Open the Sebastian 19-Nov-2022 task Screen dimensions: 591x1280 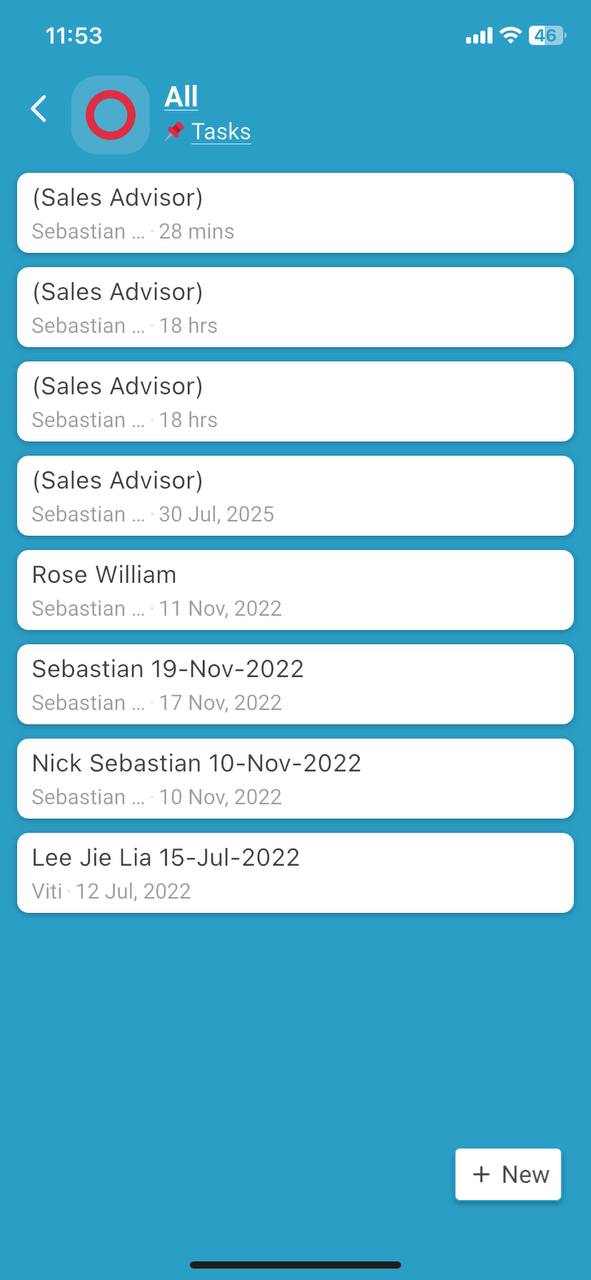coord(295,684)
